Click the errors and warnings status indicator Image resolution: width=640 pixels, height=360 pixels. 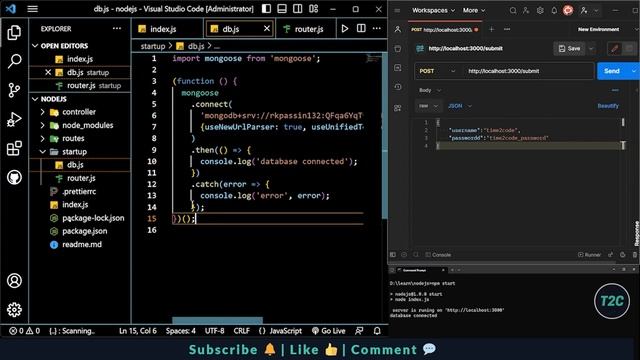point(24,331)
